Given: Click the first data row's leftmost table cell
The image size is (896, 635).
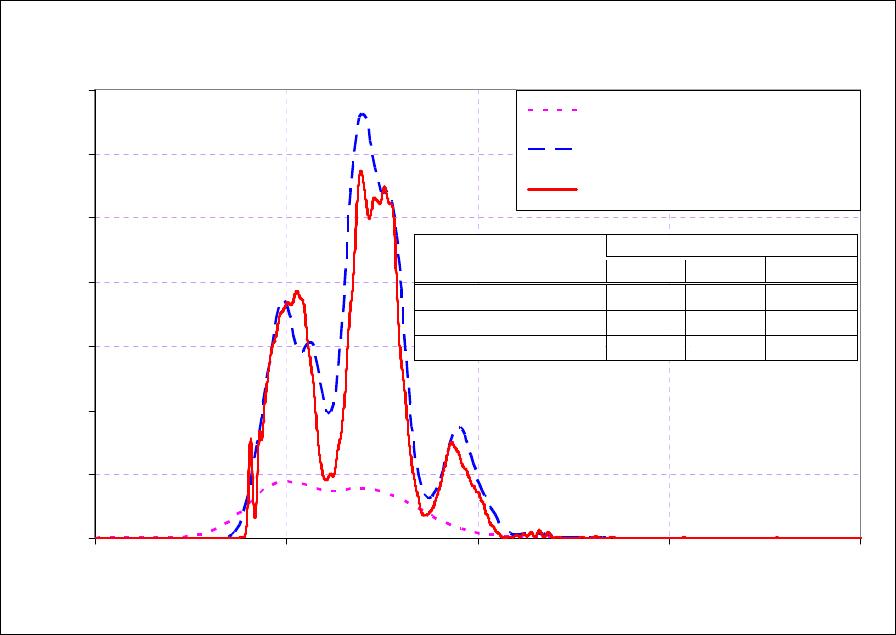Looking at the screenshot, I should [x=510, y=297].
